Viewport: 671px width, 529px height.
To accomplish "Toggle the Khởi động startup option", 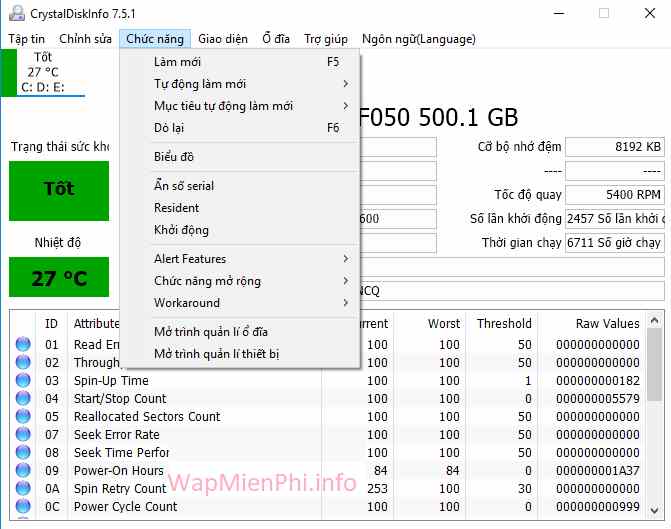I will pyautogui.click(x=240, y=230).
